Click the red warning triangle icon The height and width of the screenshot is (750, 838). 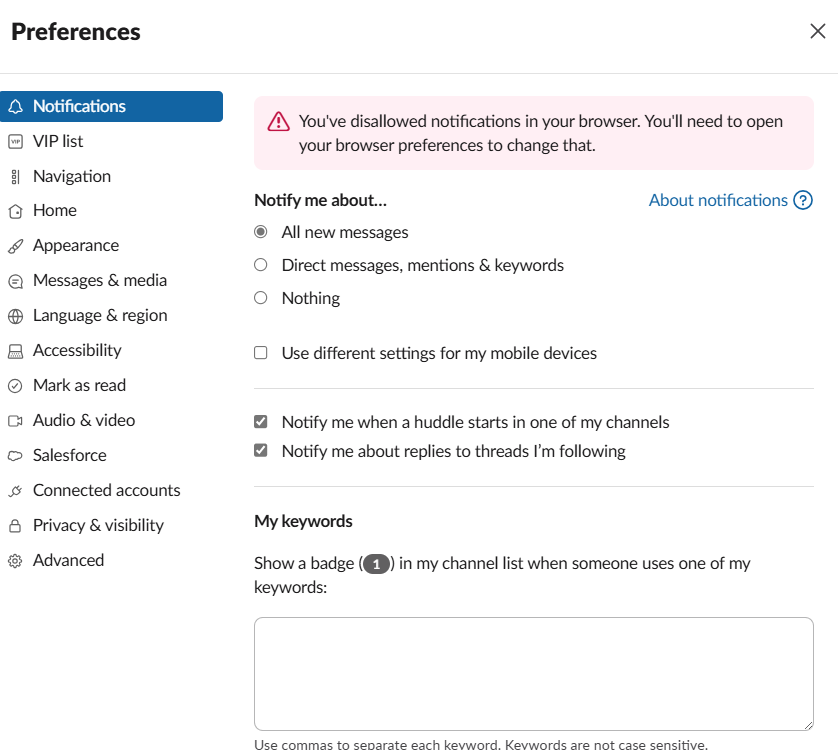(x=278, y=121)
